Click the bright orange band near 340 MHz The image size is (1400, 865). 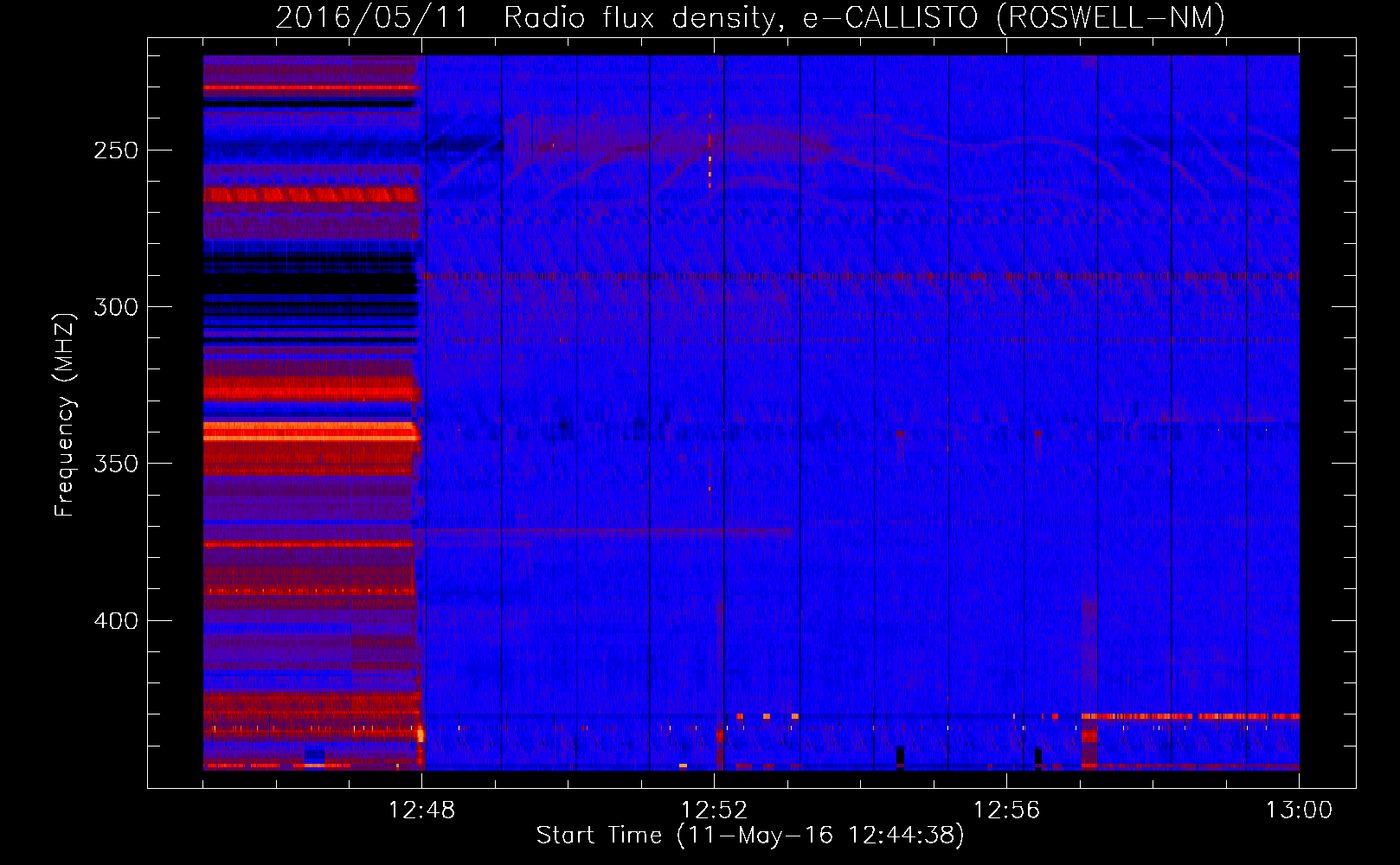[x=311, y=432]
